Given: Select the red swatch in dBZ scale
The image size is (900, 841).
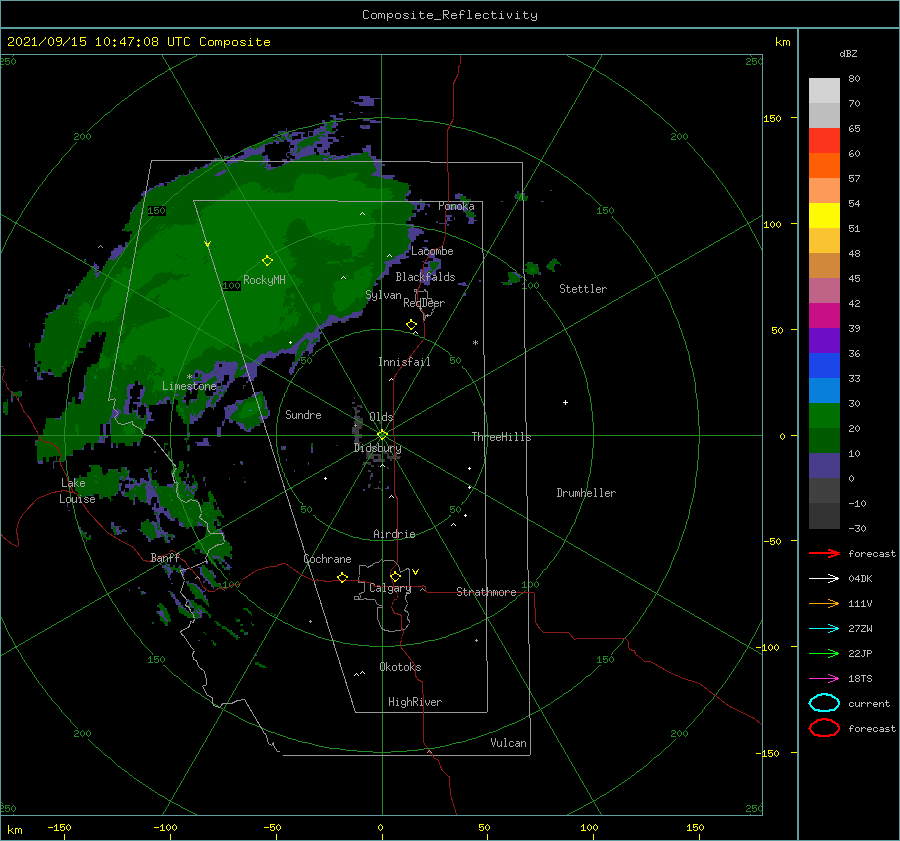Looking at the screenshot, I should (x=824, y=141).
